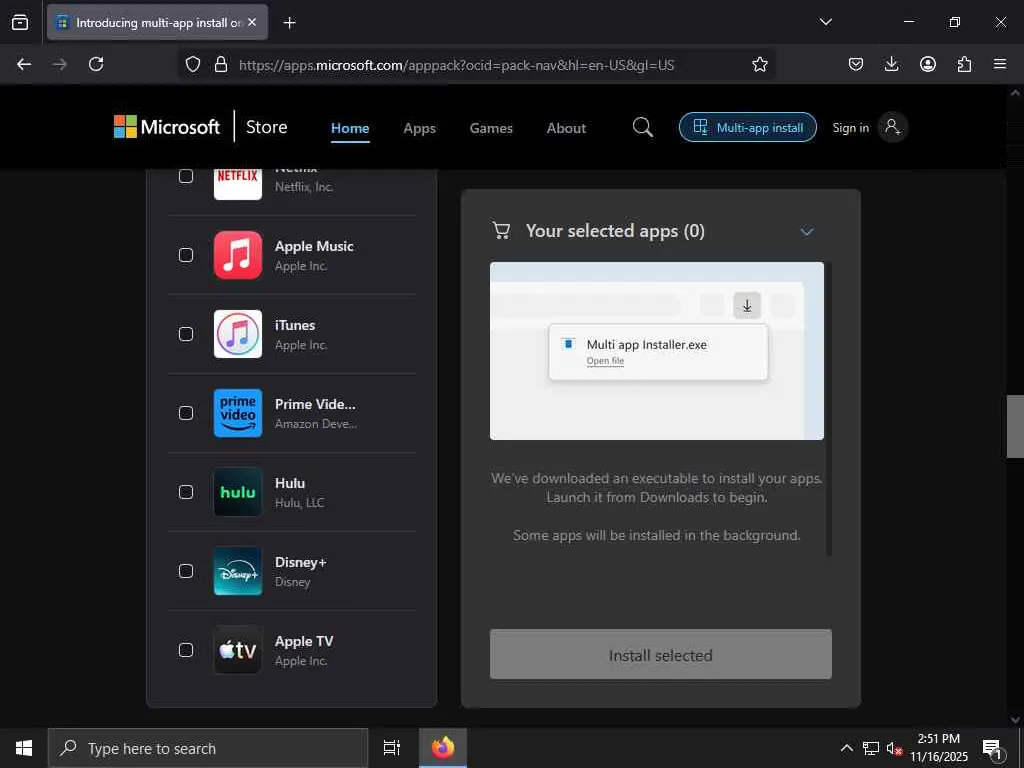1024x768 pixels.
Task: Click the Install selected button
Action: pyautogui.click(x=660, y=654)
